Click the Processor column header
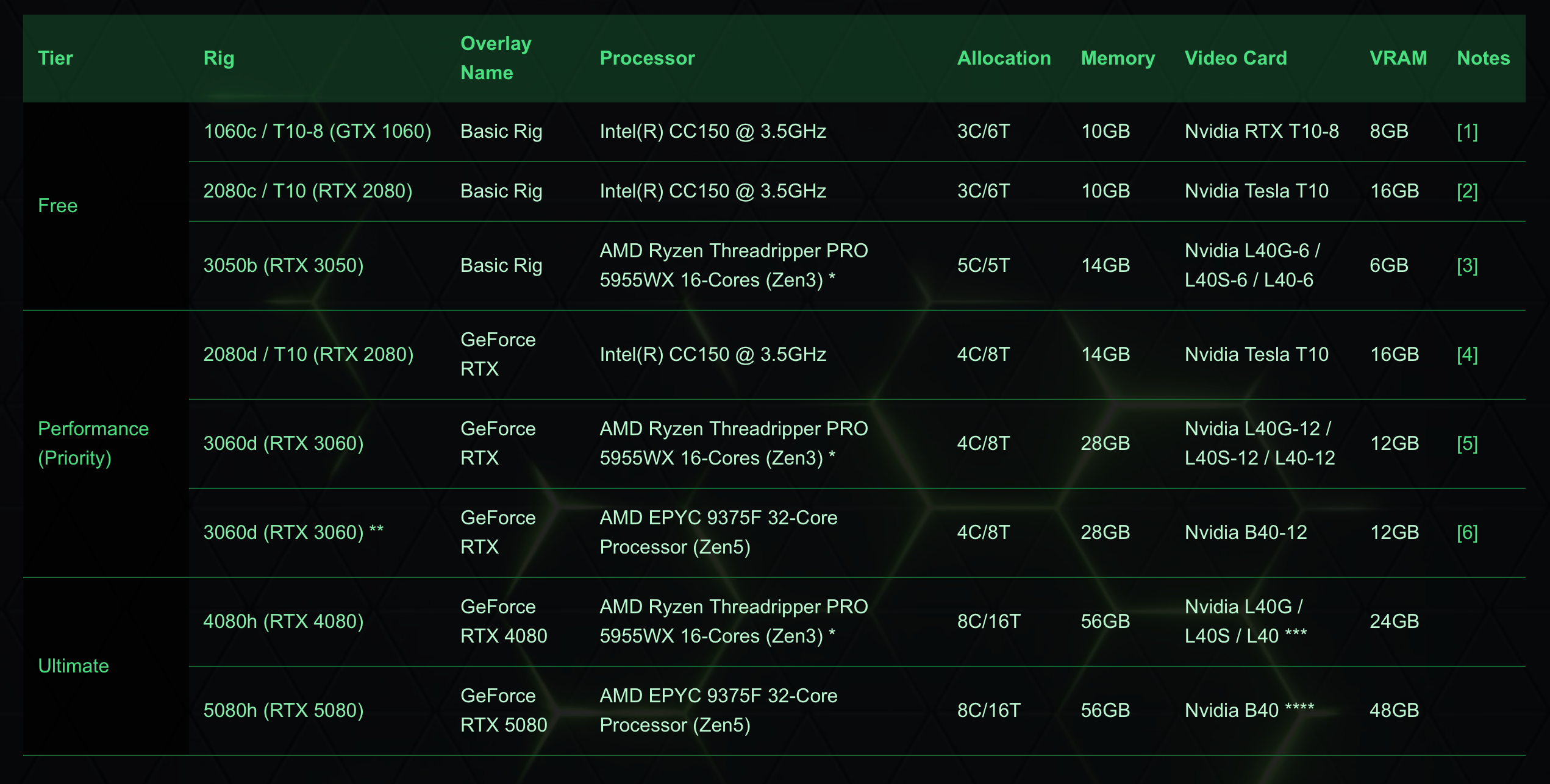This screenshot has height=784, width=1550. (647, 58)
